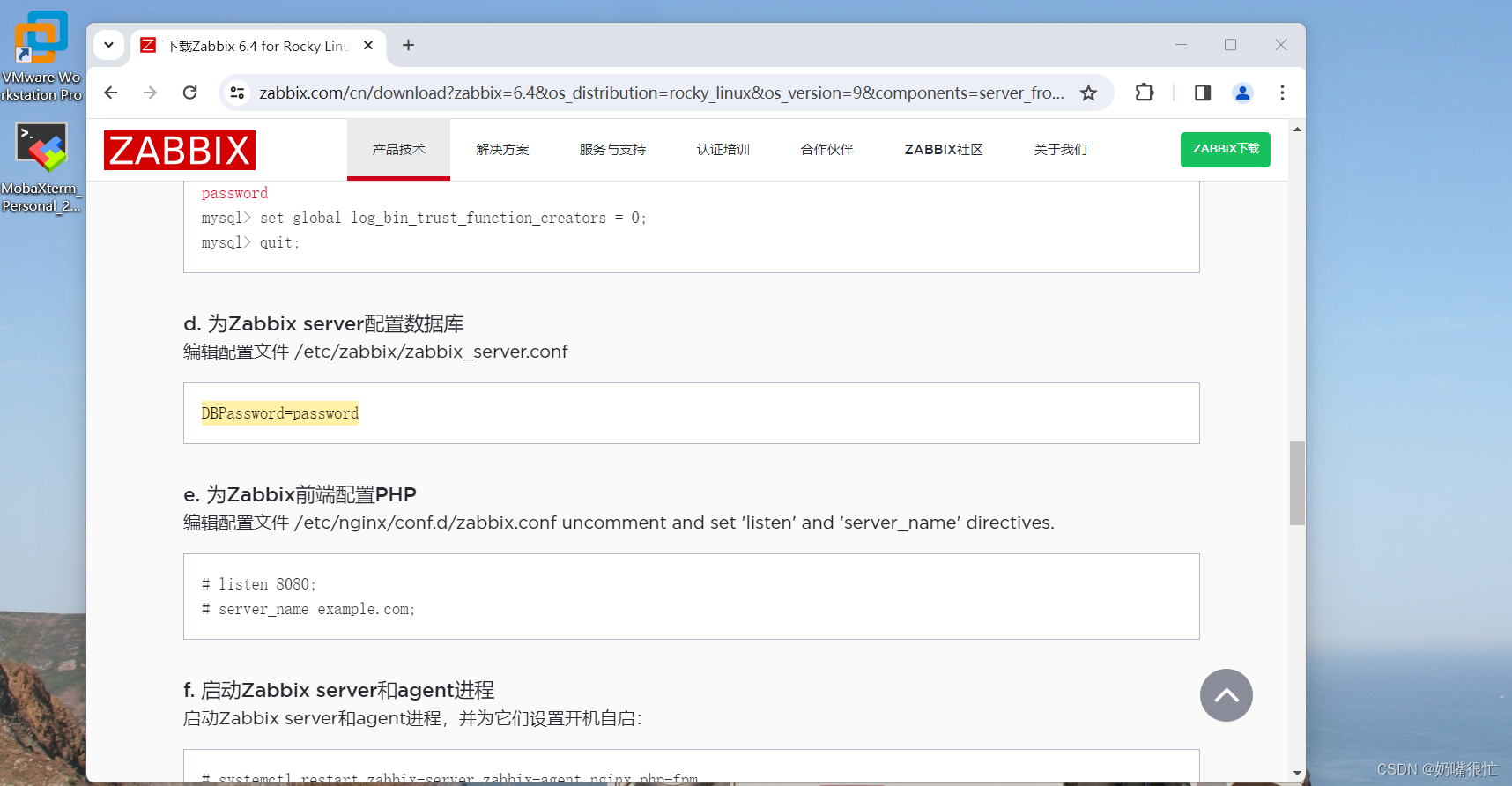The width and height of the screenshot is (1512, 786).
Task: Click the green ZABBIX下载 button
Action: [x=1226, y=149]
